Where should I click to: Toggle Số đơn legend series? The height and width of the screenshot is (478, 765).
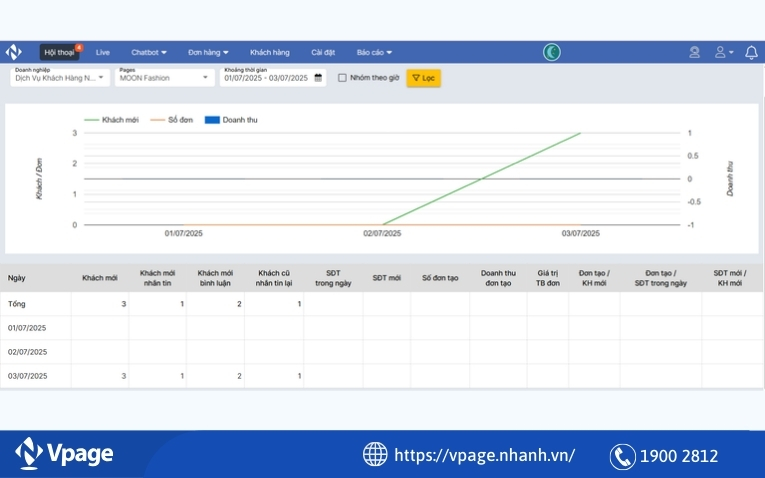tap(172, 119)
